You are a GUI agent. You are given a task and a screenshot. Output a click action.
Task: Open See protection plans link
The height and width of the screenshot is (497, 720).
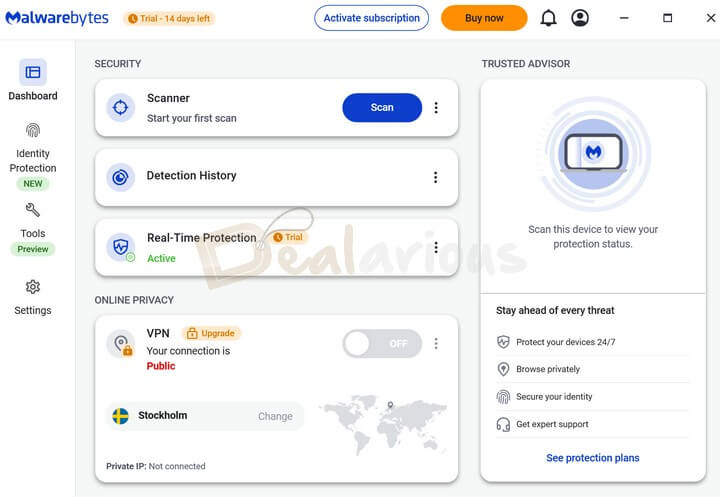point(593,458)
